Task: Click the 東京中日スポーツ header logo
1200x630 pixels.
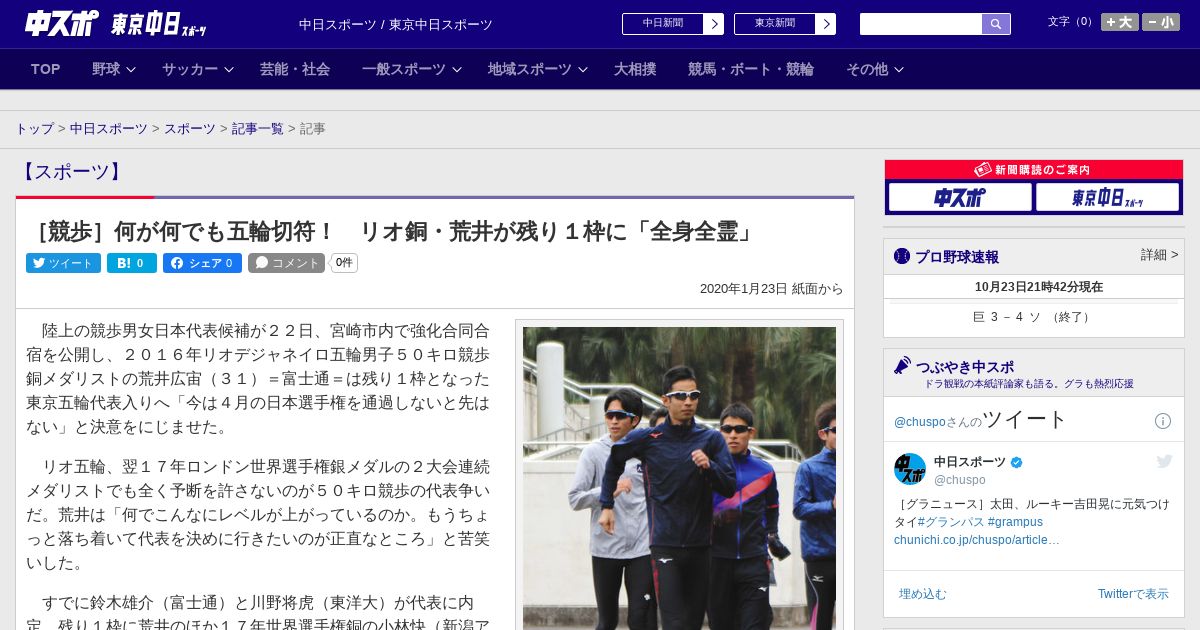Action: point(158,24)
